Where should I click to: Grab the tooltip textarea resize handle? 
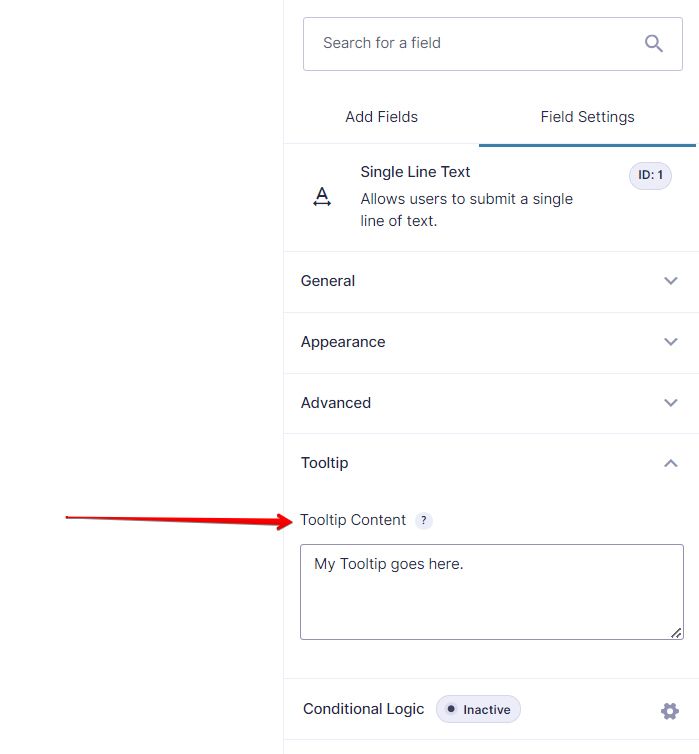click(x=677, y=632)
